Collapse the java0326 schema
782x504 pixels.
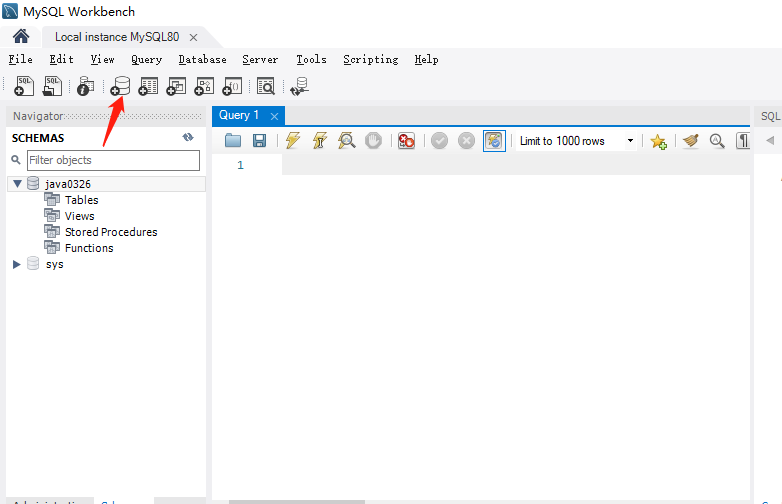pyautogui.click(x=17, y=183)
